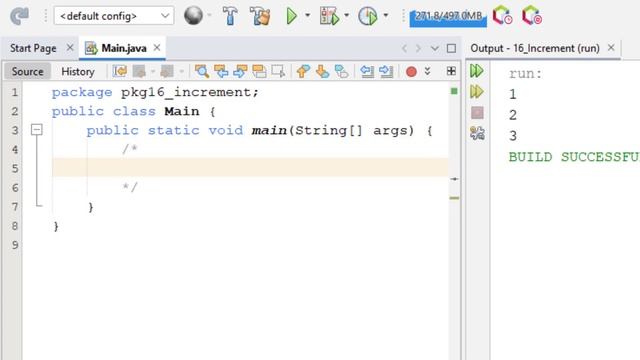Click the Last Edit icon
Screen dimensions: 640x360
pos(120,71)
